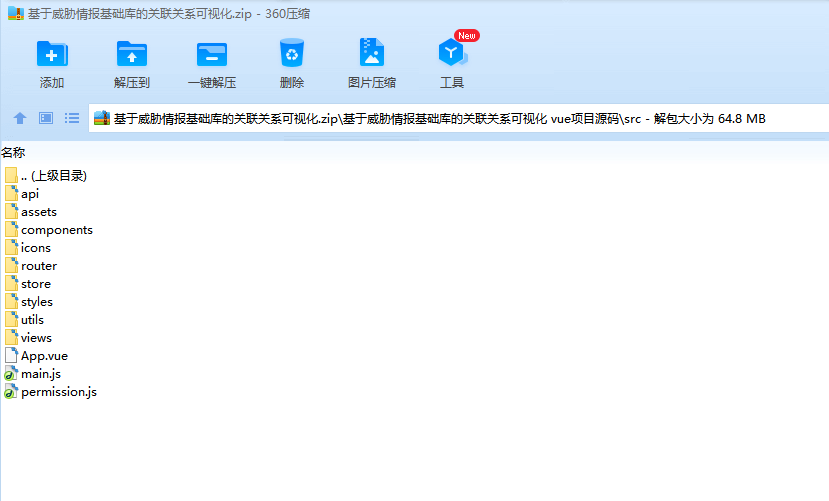This screenshot has width=829, height=501.
Task: Select the main.js file icon
Action: click(x=11, y=374)
